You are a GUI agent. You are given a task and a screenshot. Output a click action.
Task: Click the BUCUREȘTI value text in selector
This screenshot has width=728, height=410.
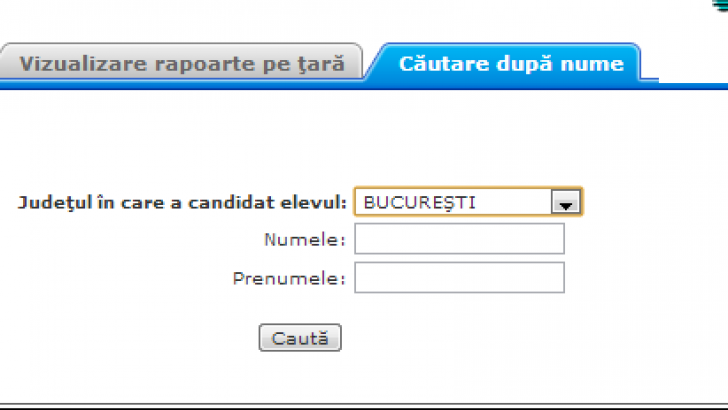(x=420, y=202)
